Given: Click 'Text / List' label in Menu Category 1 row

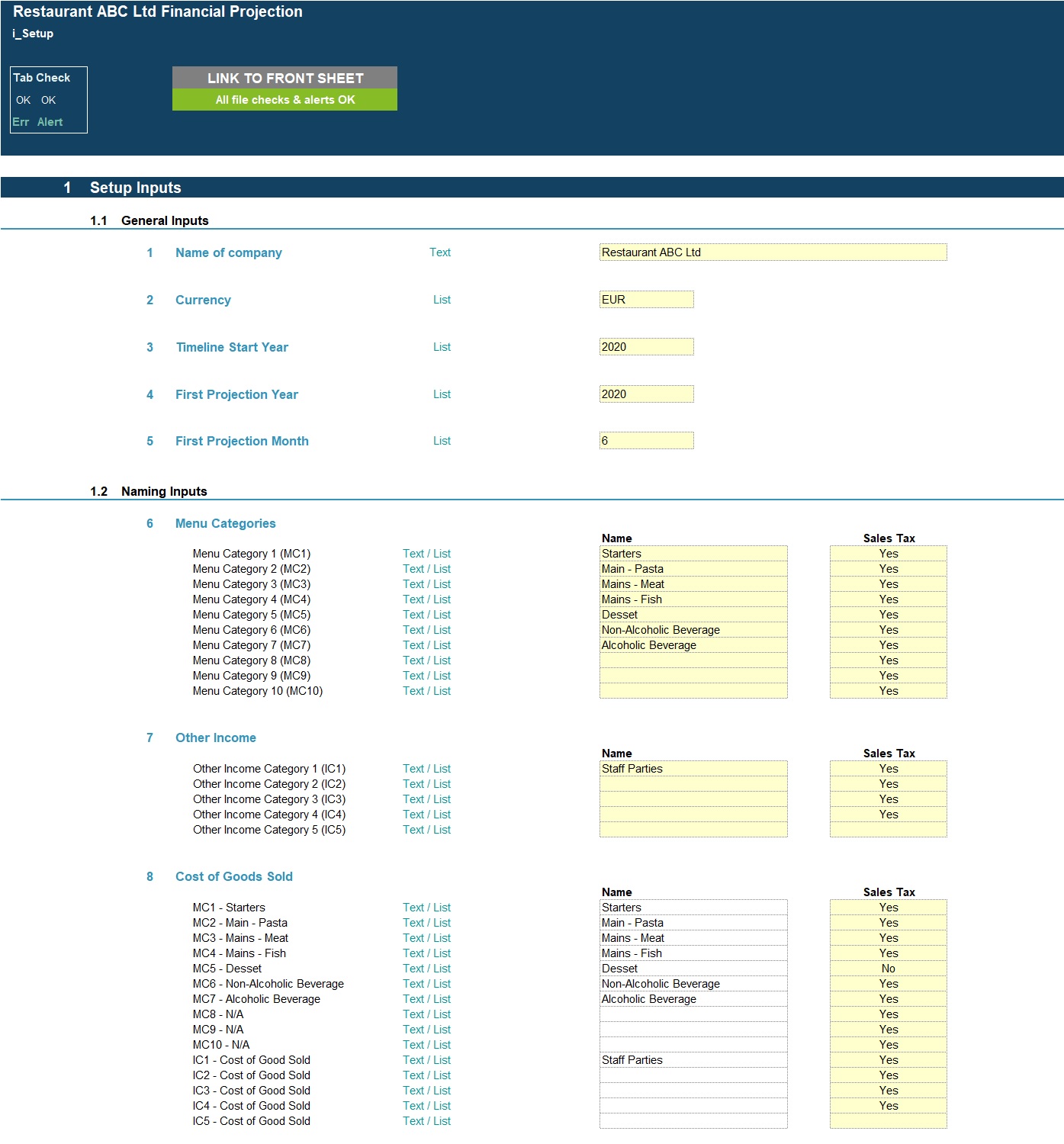Looking at the screenshot, I should (x=427, y=554).
